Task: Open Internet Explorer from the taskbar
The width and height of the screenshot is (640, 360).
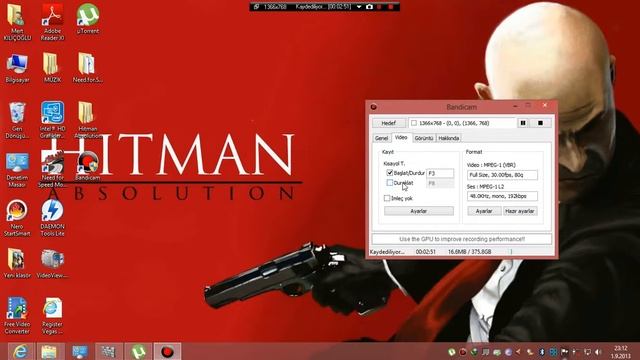Action: pos(20,351)
